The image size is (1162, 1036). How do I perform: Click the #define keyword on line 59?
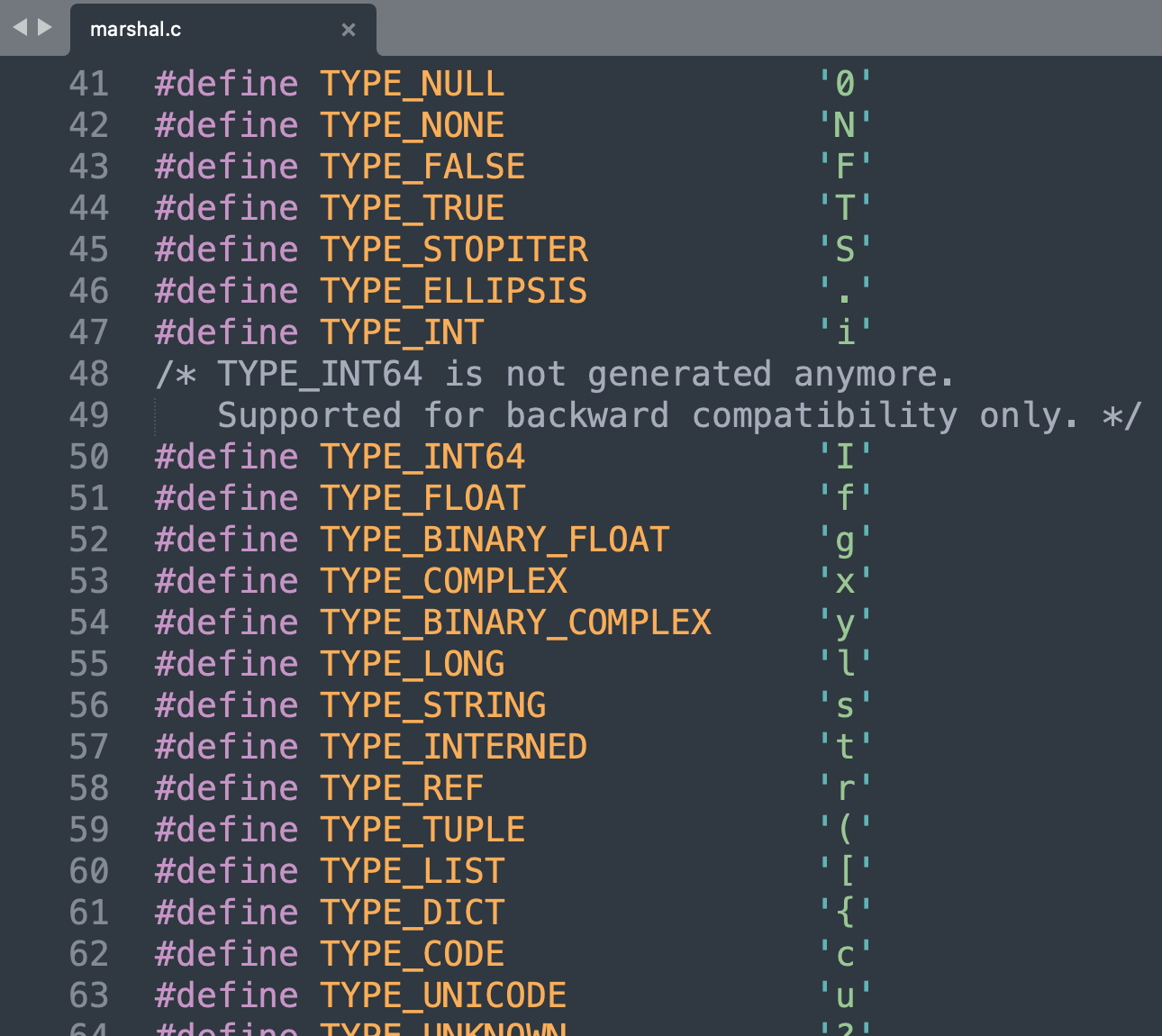(x=226, y=830)
